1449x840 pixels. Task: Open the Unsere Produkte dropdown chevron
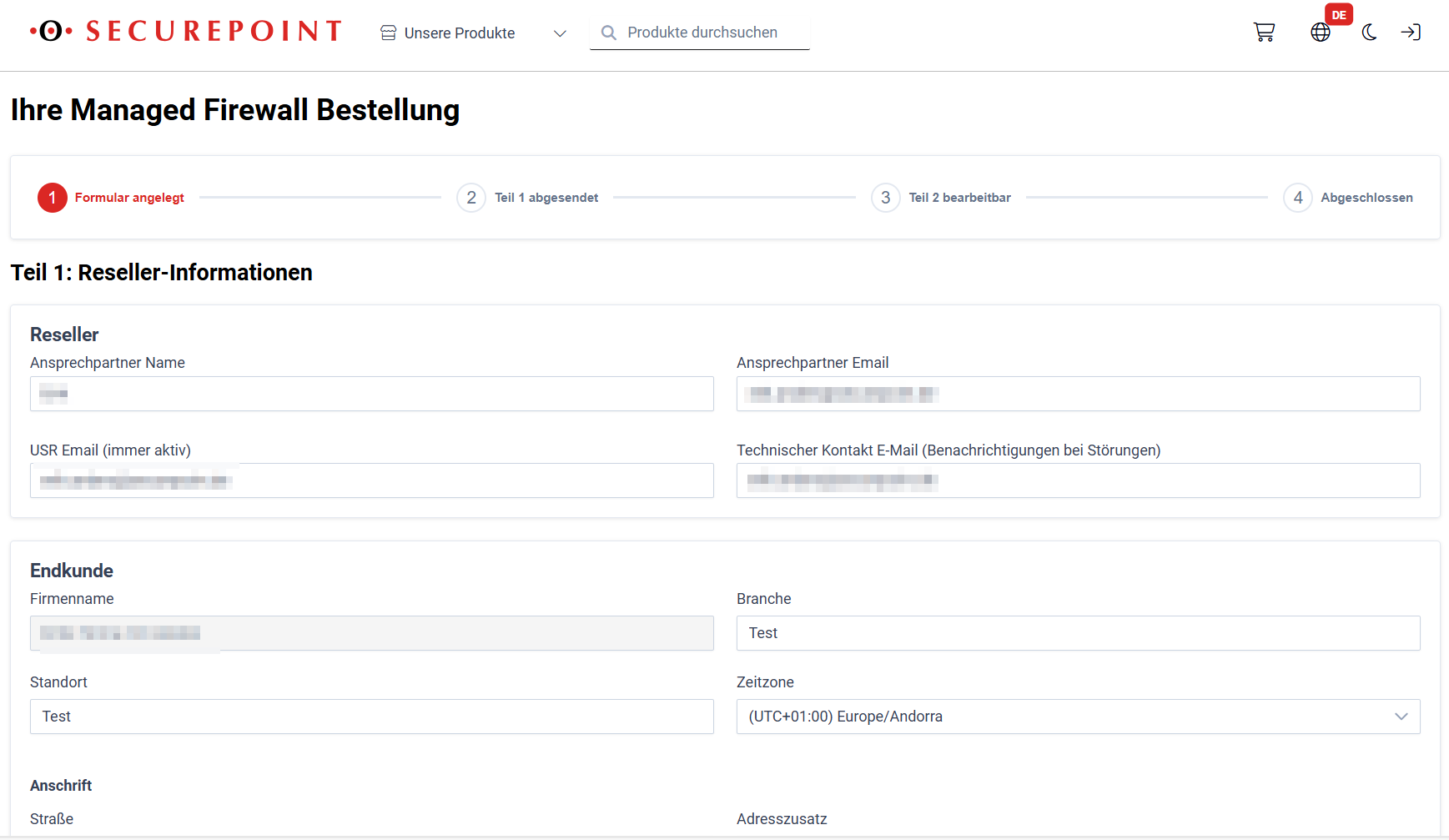pos(560,33)
